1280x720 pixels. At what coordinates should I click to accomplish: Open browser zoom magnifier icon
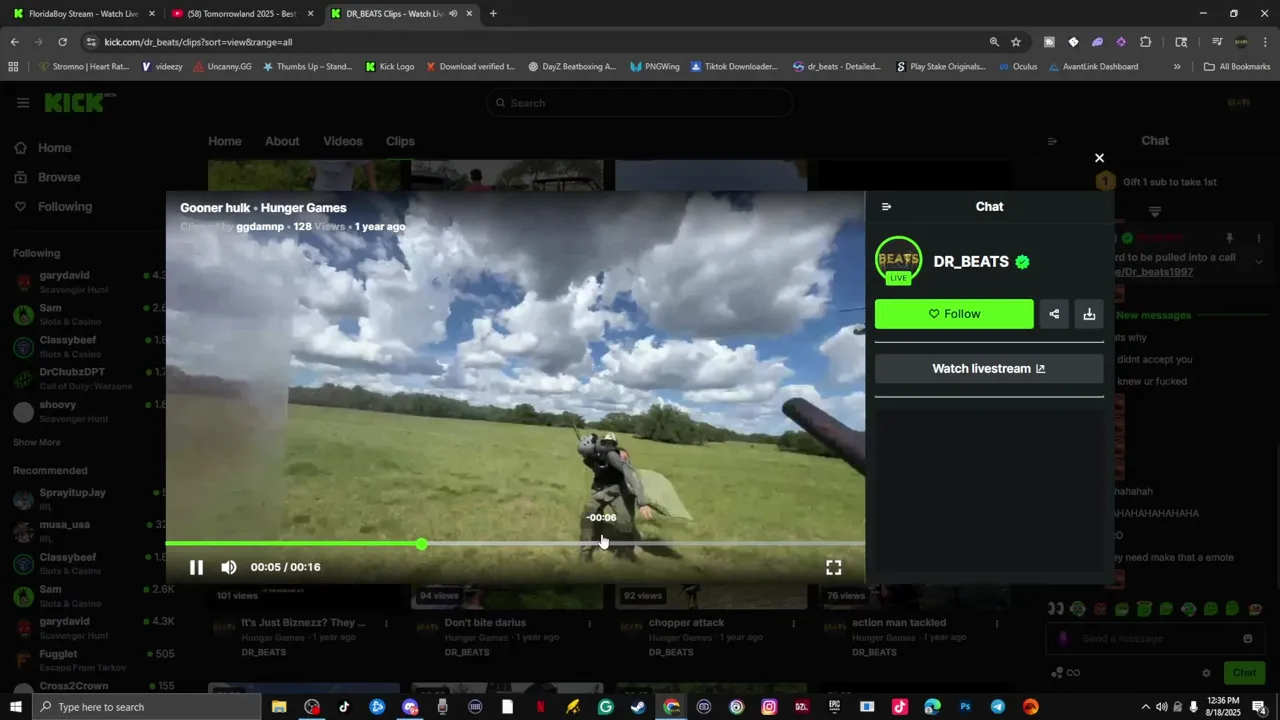[994, 42]
